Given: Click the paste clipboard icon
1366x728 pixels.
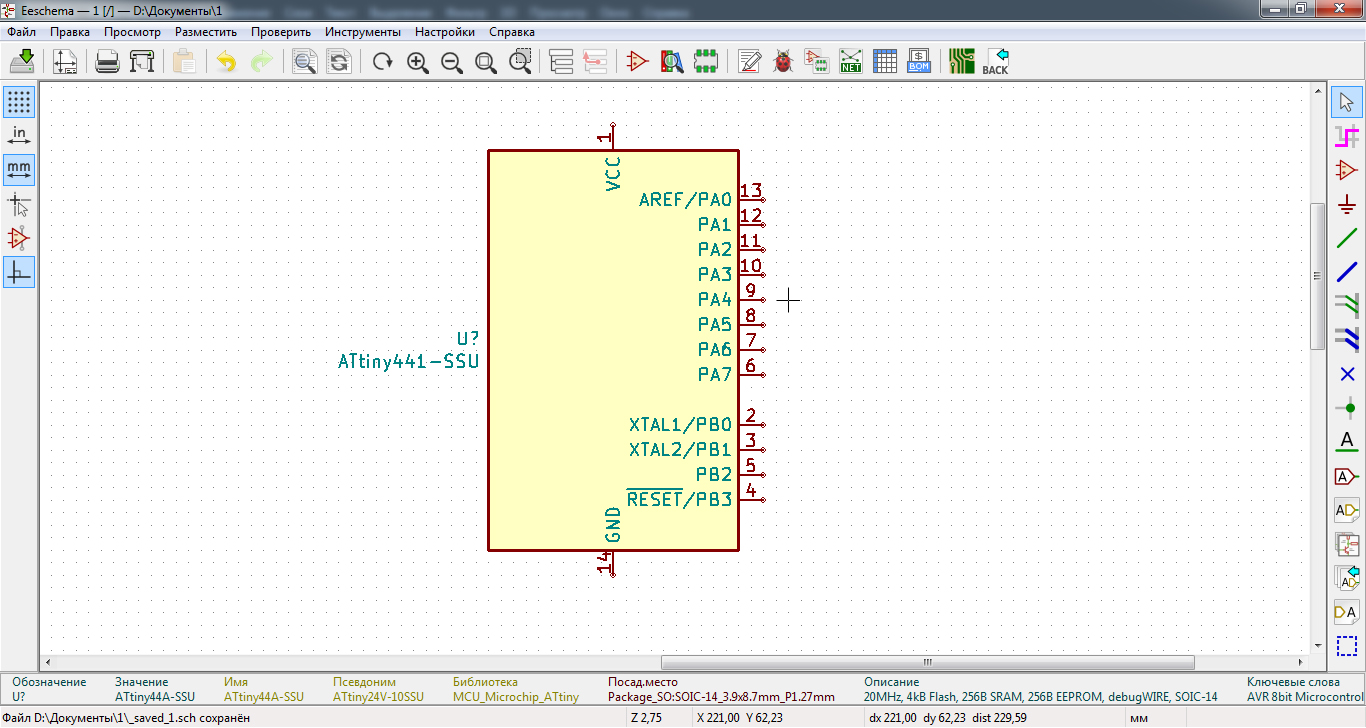Looking at the screenshot, I should point(184,62).
